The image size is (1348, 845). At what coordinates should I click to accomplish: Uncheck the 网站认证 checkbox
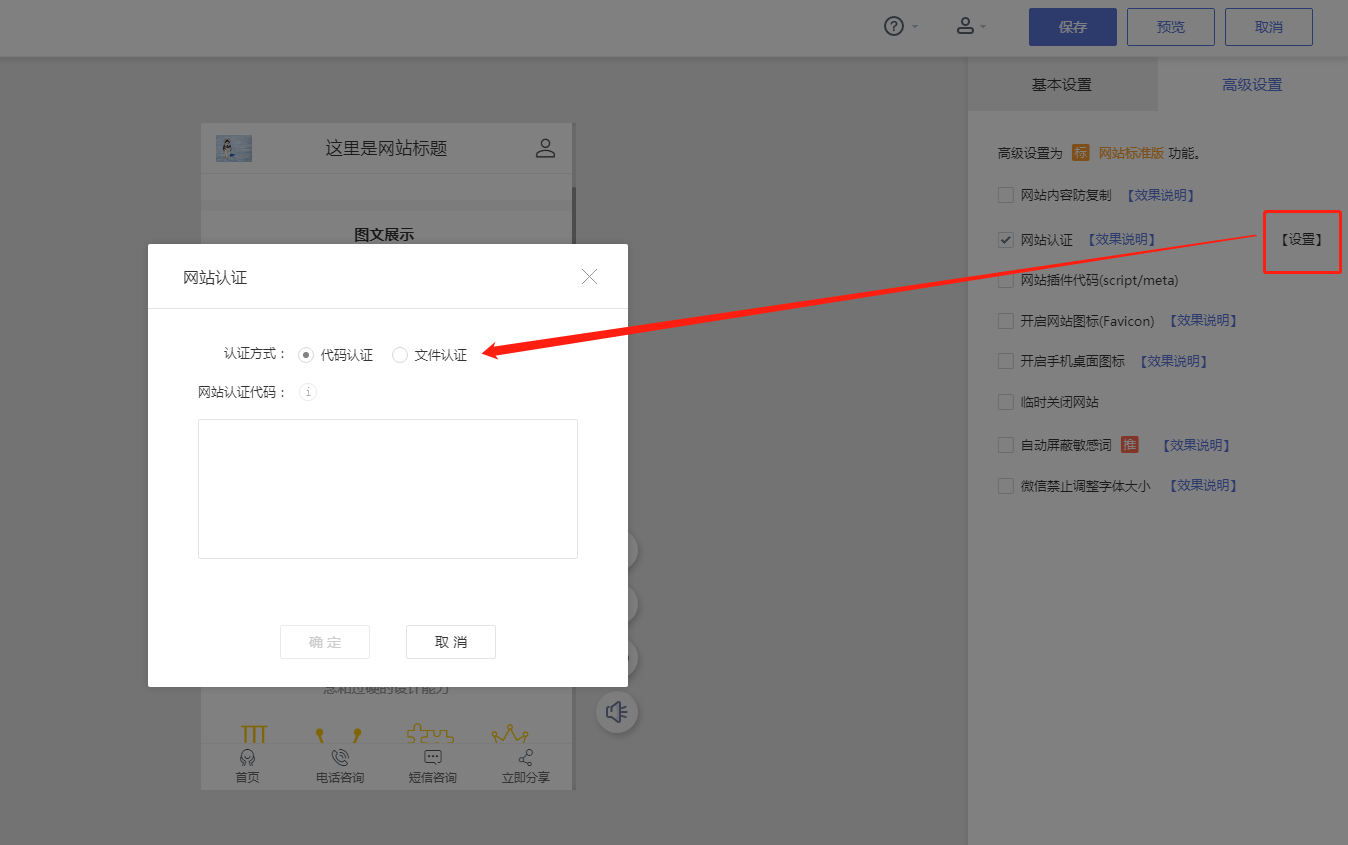tap(1006, 240)
